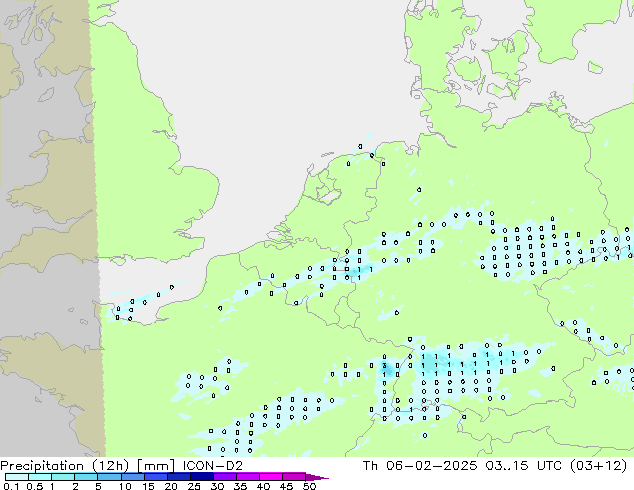634x490 pixels.
Task: Click the legend label '0.5'
Action: [x=34, y=486]
